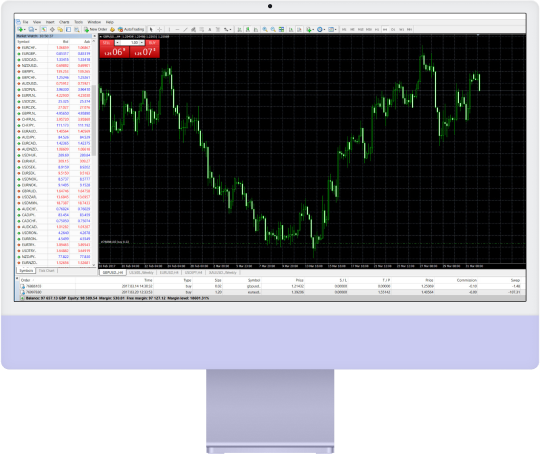
Task: Toggle chart shift icon
Action: click(300, 30)
